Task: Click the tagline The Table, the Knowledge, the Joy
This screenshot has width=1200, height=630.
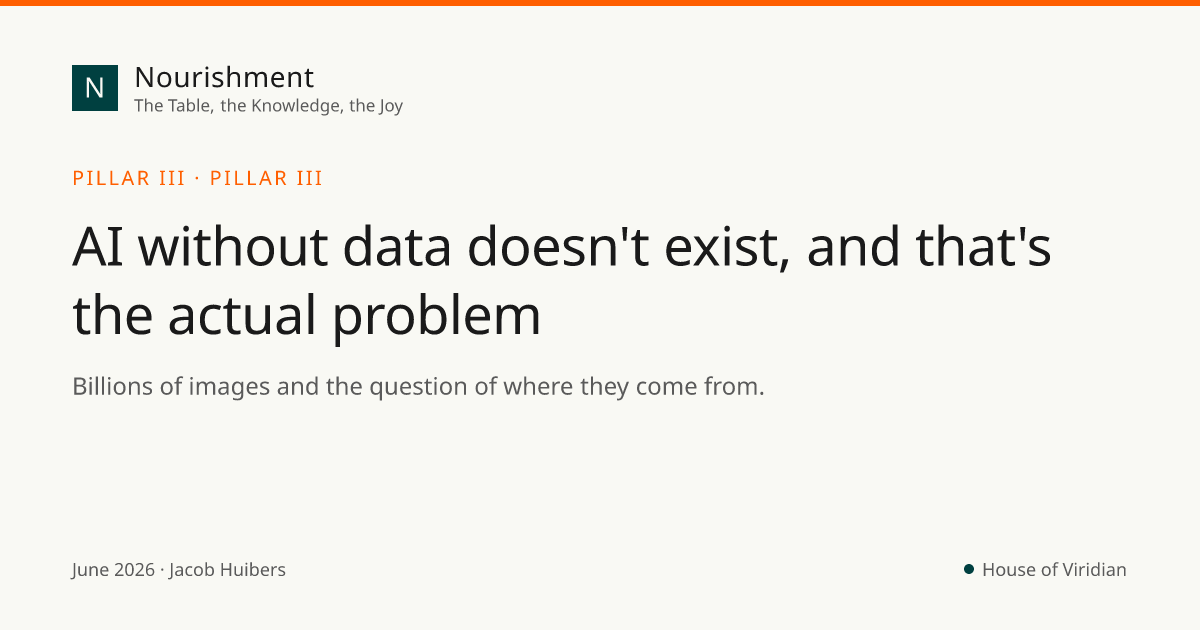Action: pos(268,105)
